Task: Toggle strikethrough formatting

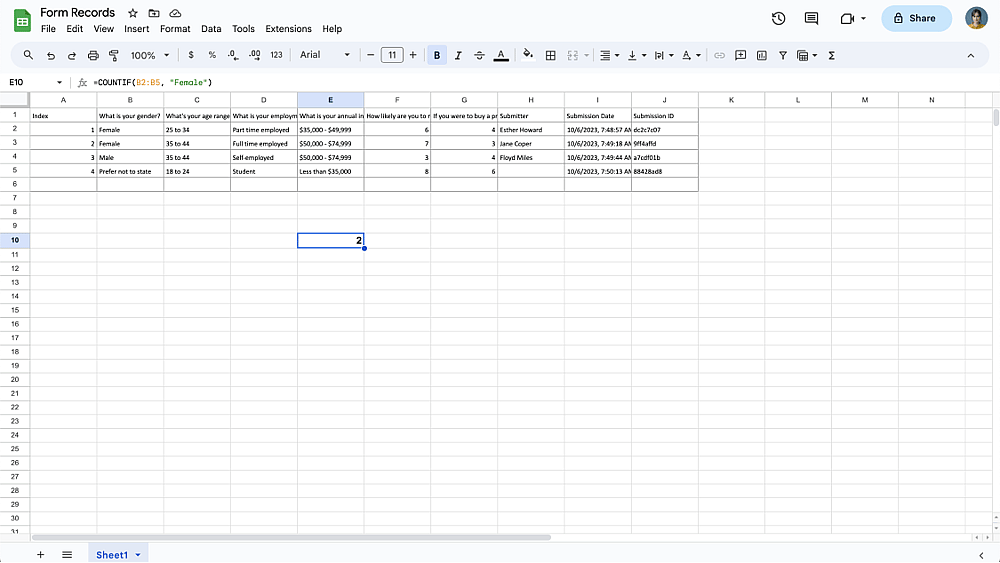Action: point(479,55)
